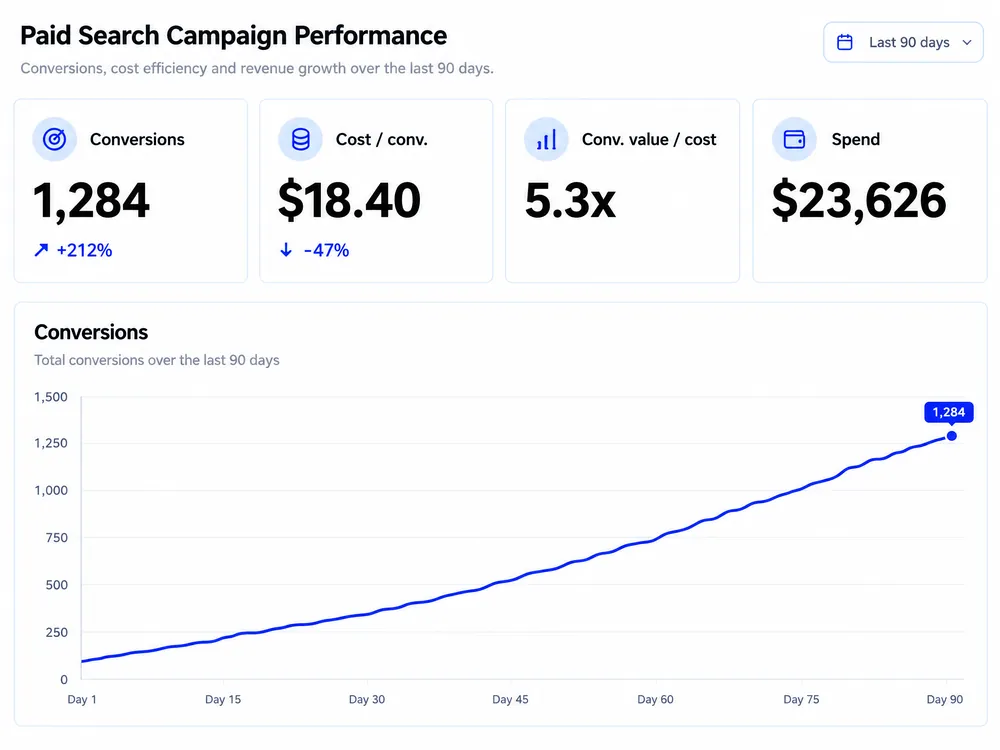1000x750 pixels.
Task: Click the Day 90 x-axis label
Action: pos(945,700)
